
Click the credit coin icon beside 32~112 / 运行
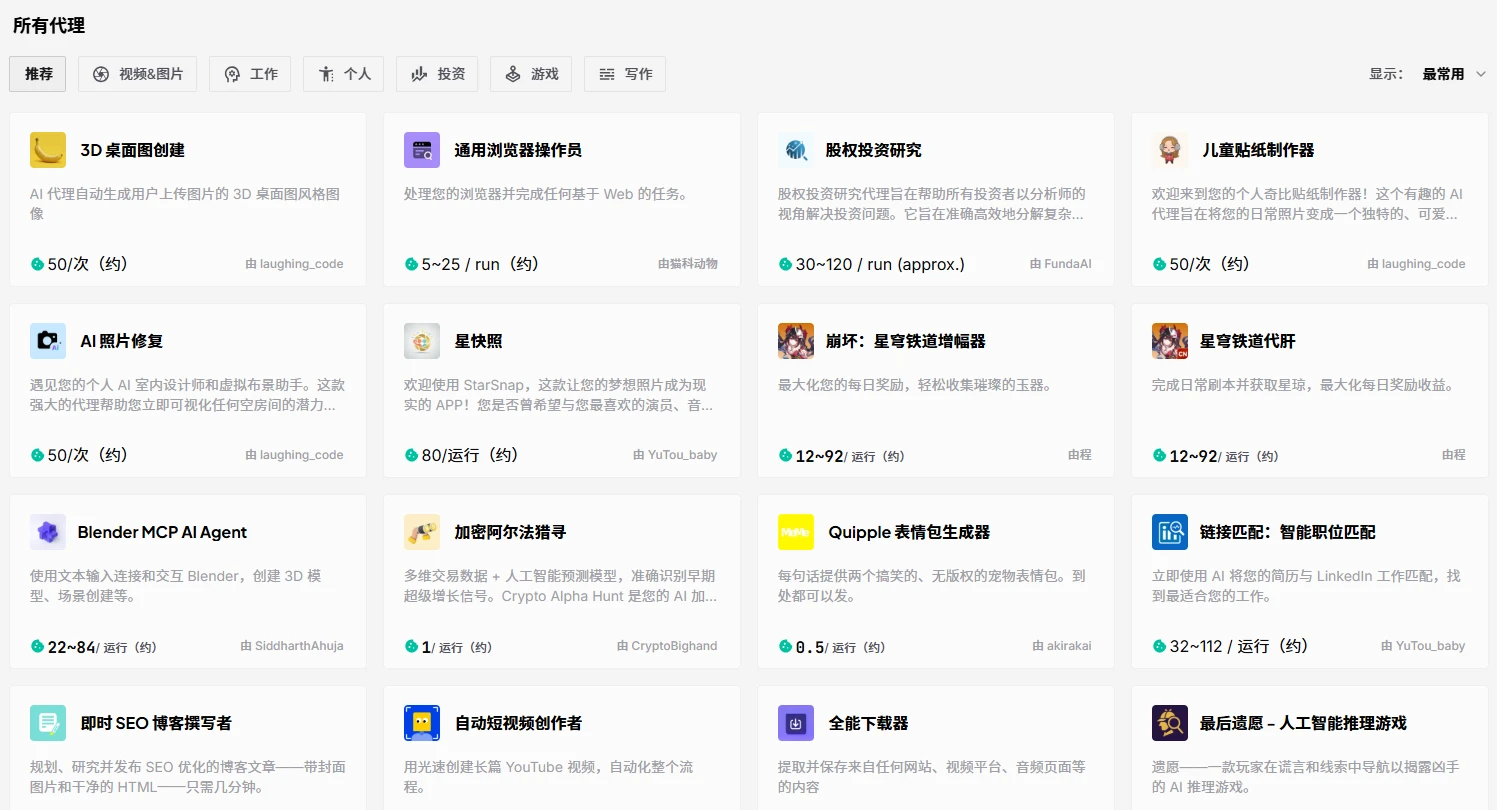click(1159, 646)
